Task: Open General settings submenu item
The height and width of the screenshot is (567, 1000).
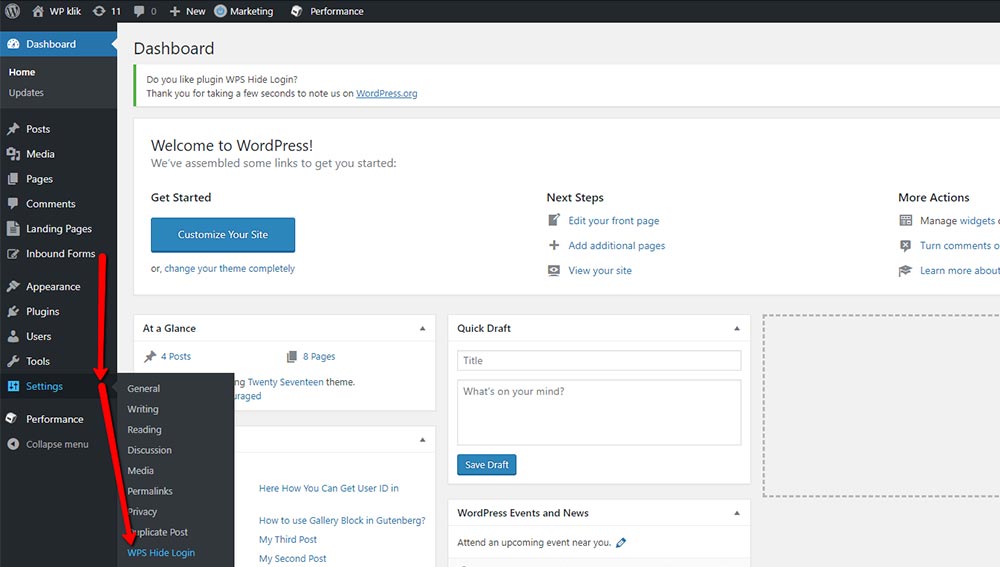Action: [x=143, y=388]
